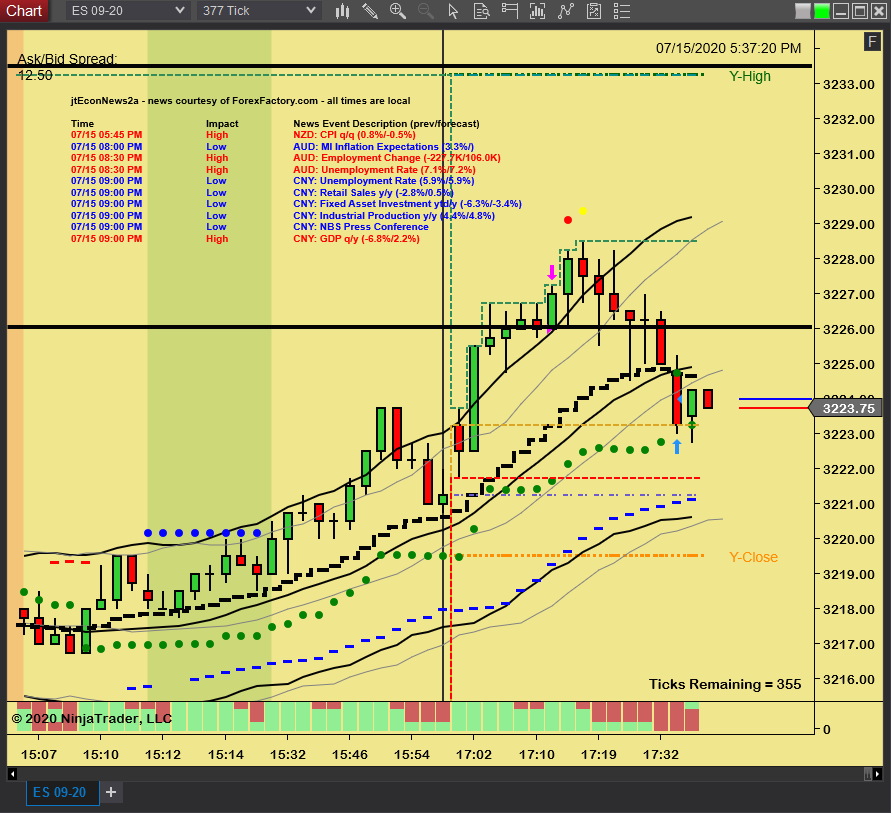Click the magenta down arrow signal marker
891x813 pixels.
pos(551,273)
